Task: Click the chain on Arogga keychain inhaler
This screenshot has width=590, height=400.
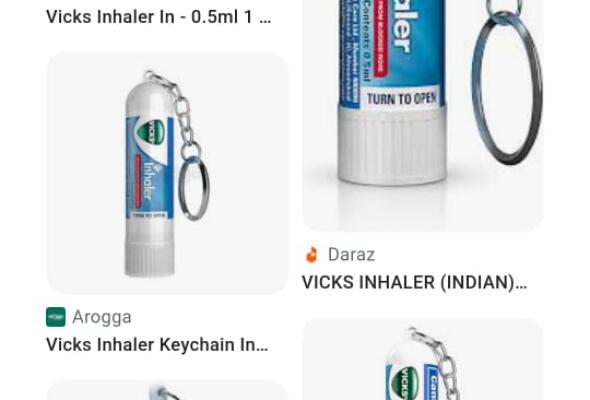Action: click(178, 111)
